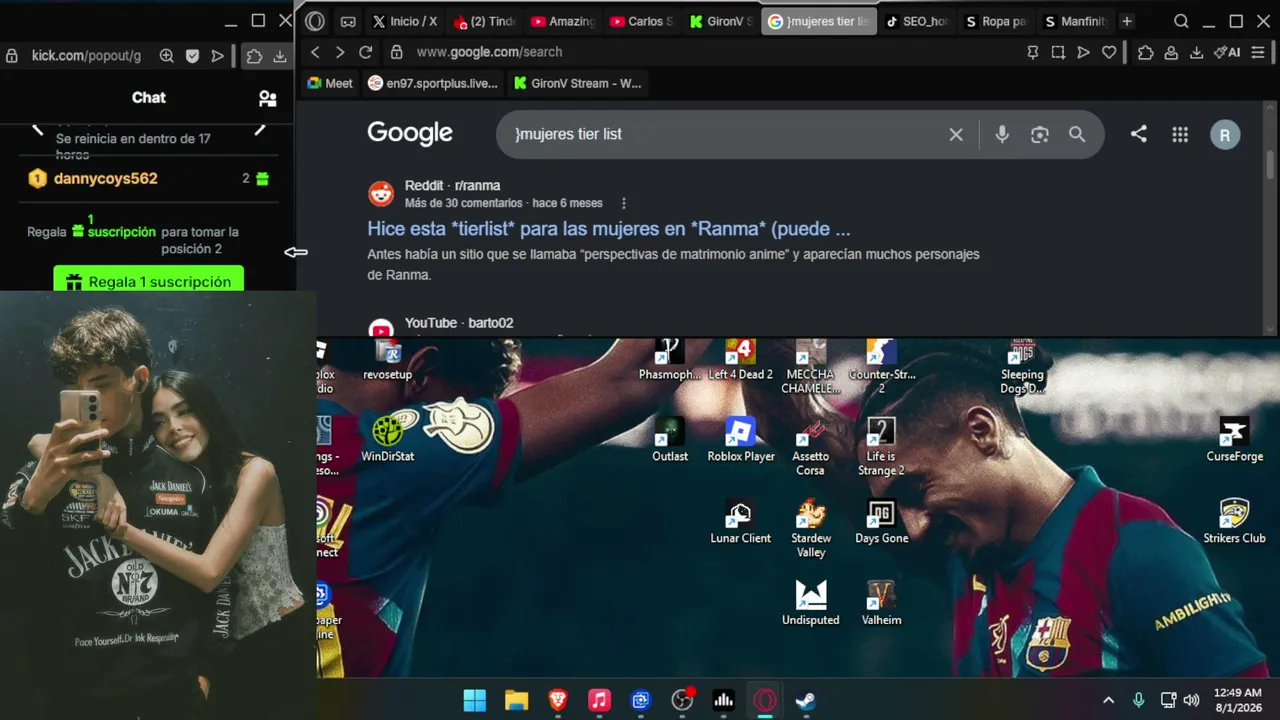
Task: Open Google account avatar R
Action: point(1225,134)
